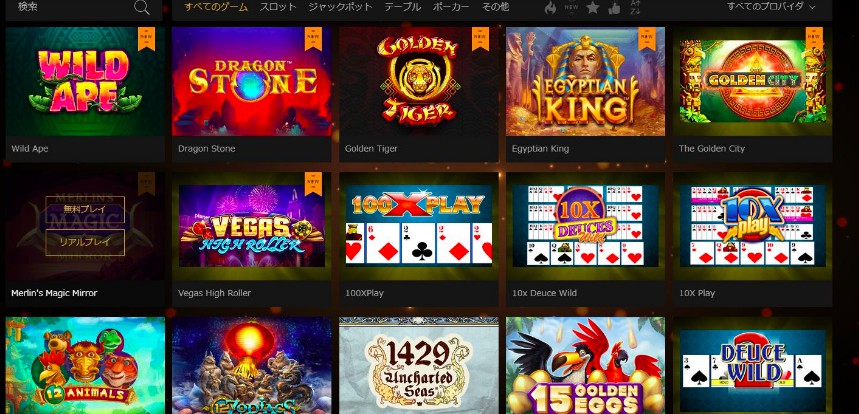Image resolution: width=859 pixels, height=414 pixels.
Task: Open the その他 category tab
Action: 495,7
